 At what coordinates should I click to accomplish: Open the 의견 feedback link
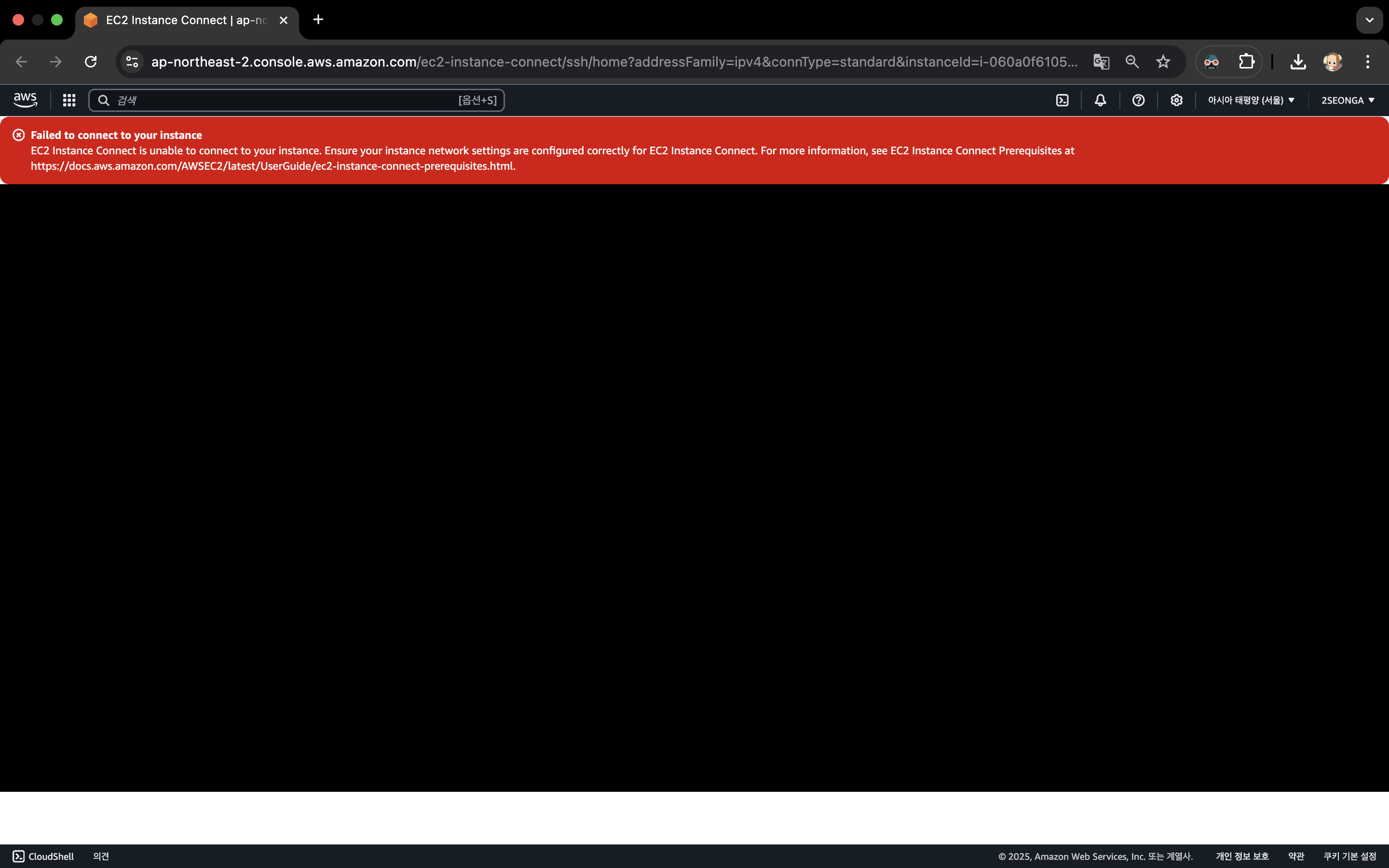(x=101, y=856)
